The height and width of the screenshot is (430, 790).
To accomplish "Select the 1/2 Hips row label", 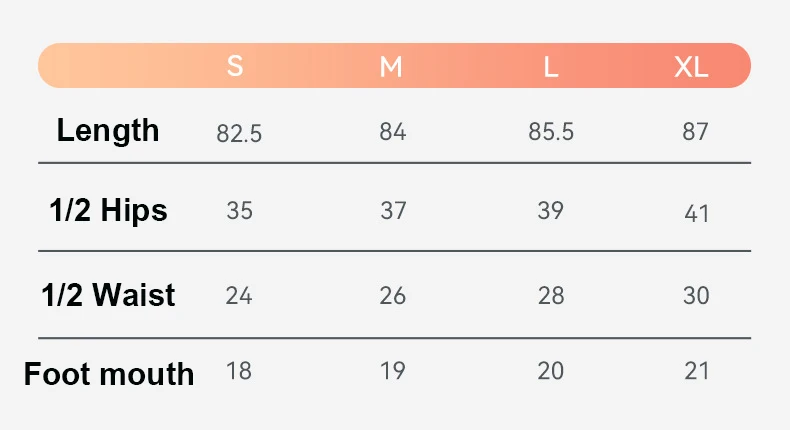I will (x=108, y=211).
